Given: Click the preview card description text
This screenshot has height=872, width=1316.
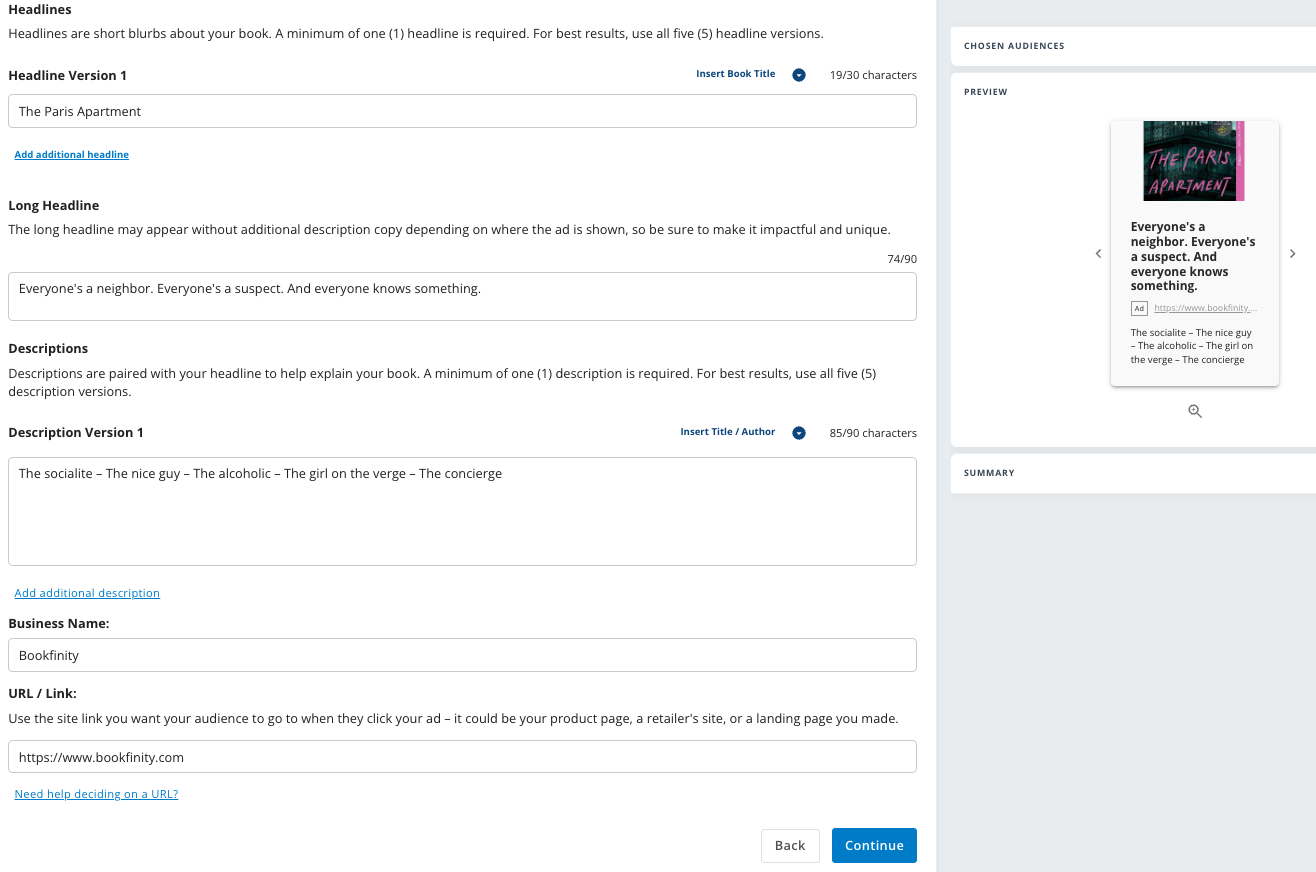Looking at the screenshot, I should [1192, 346].
